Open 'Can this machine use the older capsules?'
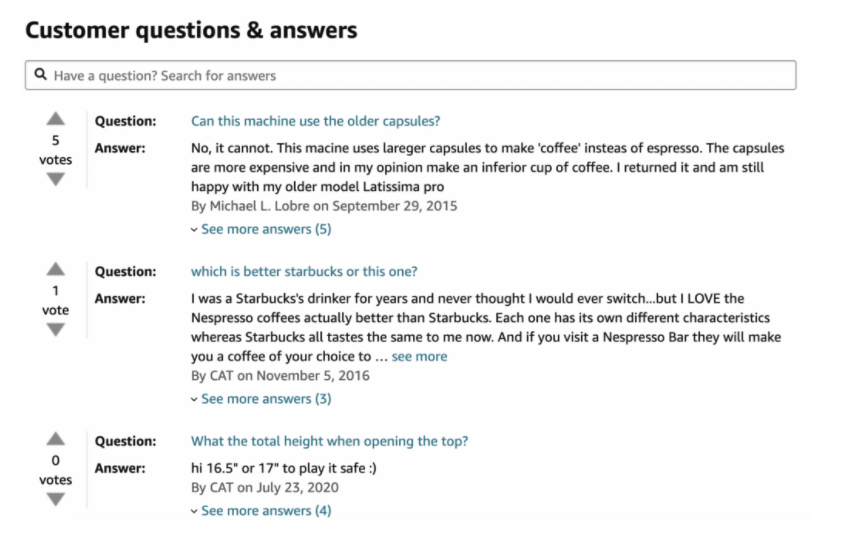 click(315, 121)
